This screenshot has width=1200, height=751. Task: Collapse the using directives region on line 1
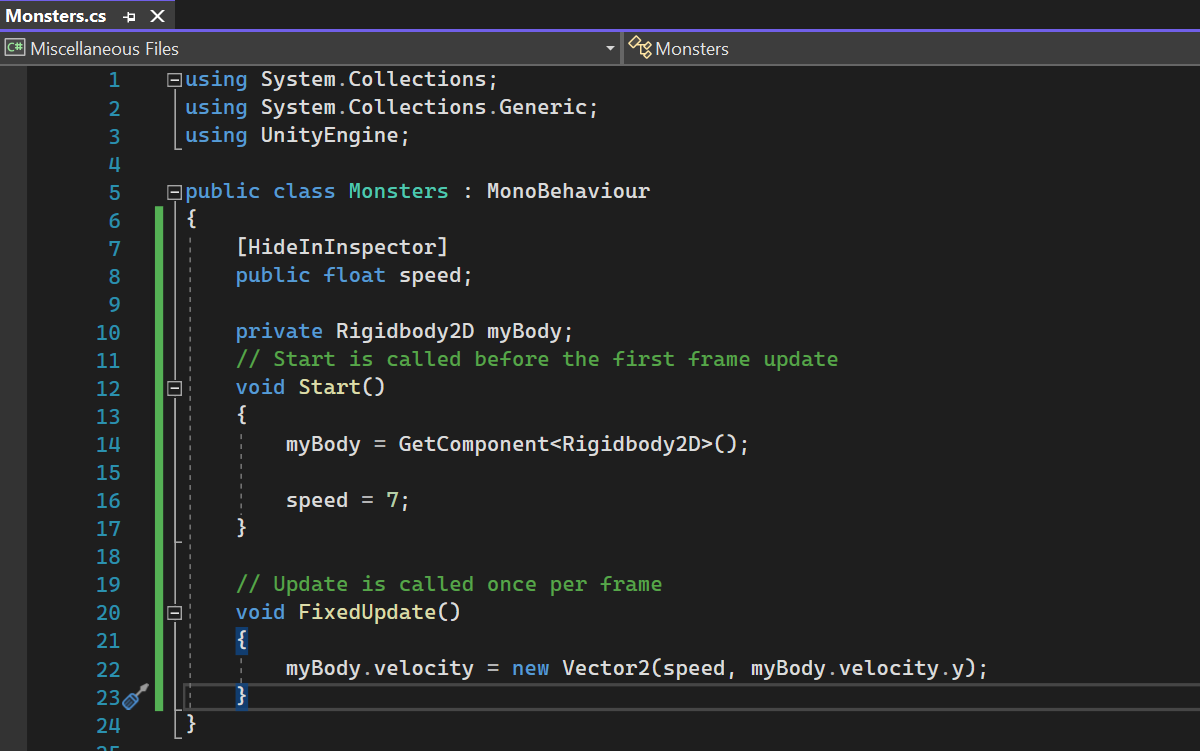click(174, 78)
